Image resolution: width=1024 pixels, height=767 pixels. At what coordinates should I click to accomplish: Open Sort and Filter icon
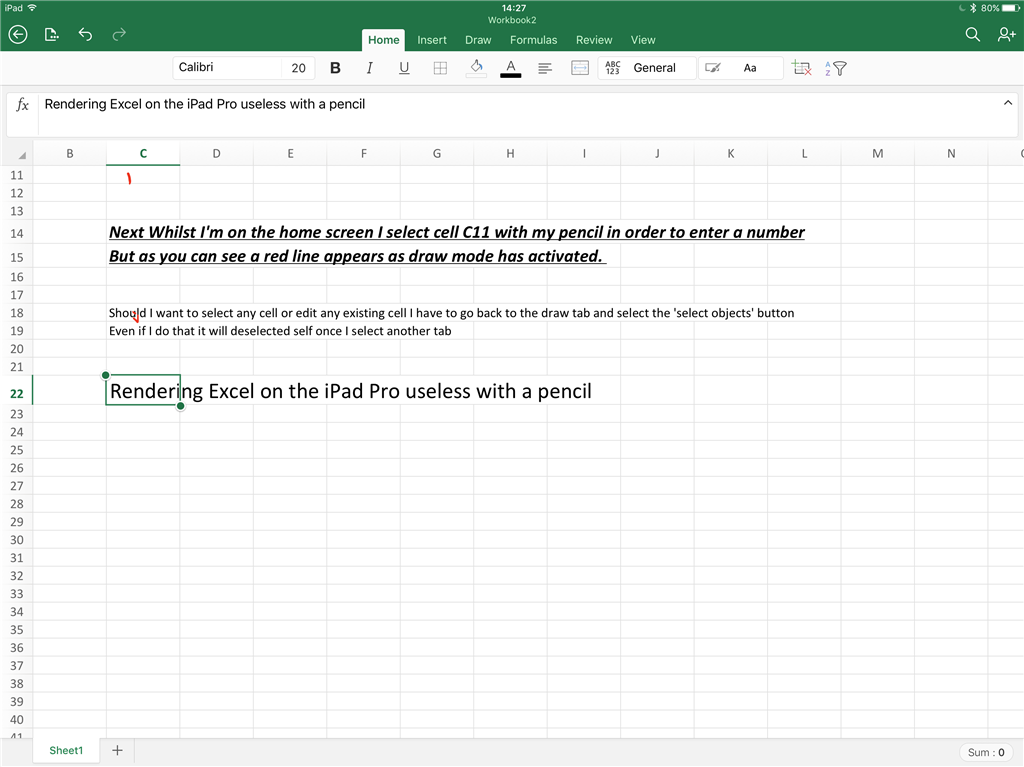tap(836, 68)
